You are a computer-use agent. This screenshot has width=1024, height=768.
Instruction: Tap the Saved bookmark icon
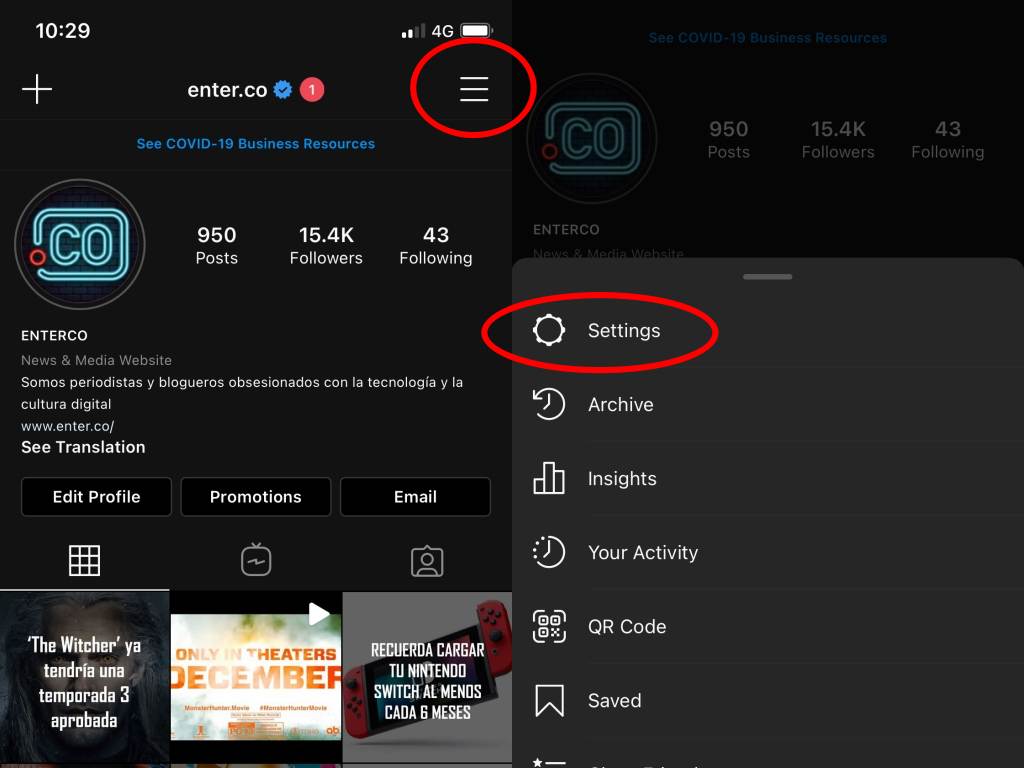click(x=549, y=700)
